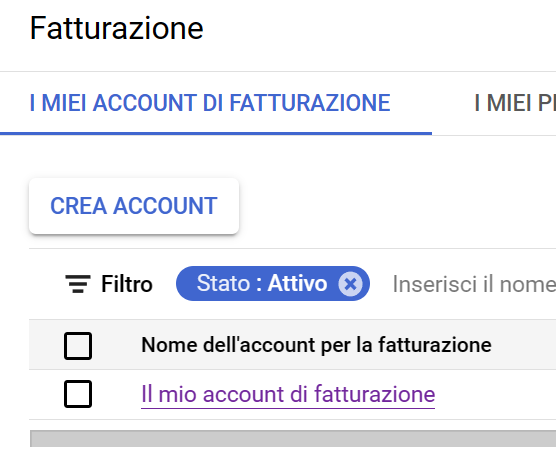Click the Attivo value inside the filter chip
The image size is (556, 466).
click(x=297, y=283)
